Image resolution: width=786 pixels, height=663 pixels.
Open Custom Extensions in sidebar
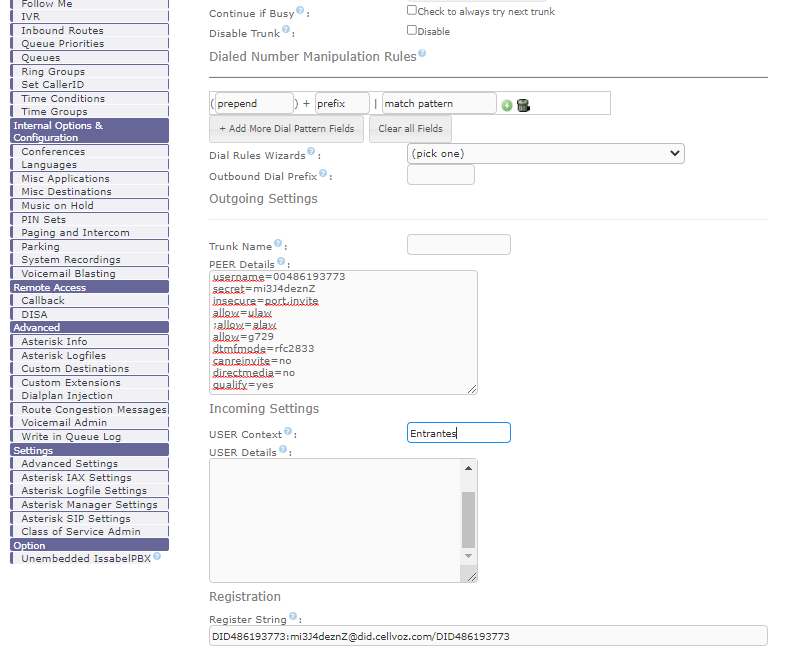coord(71,382)
